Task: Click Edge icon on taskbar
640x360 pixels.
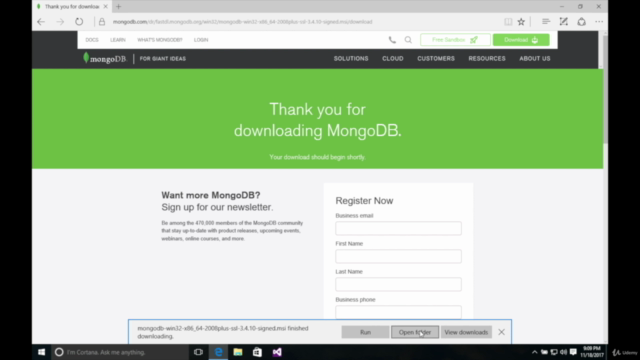Action: 218,352
